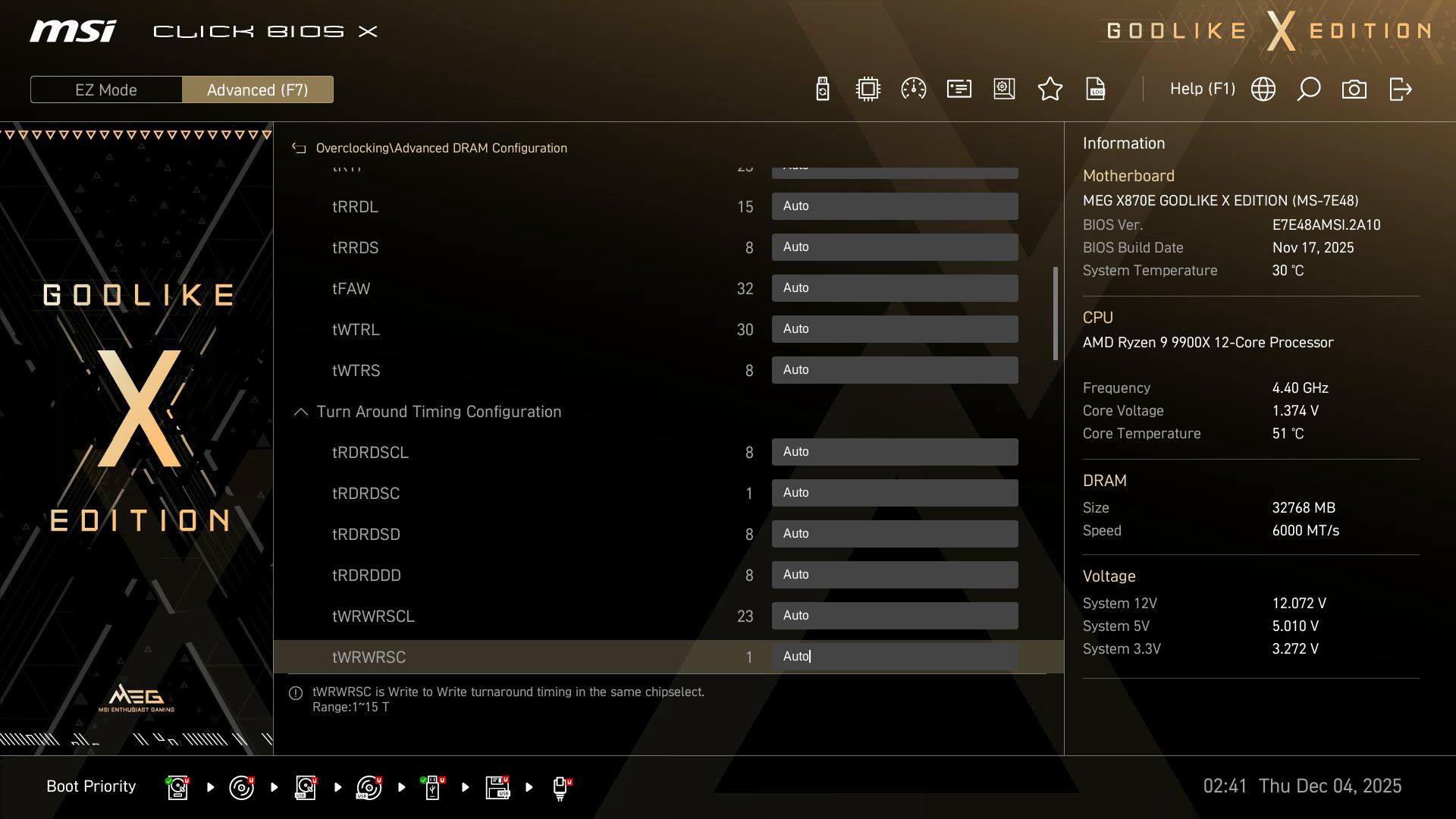Switch to EZ Mode tab
Viewport: 1456px width, 819px height.
click(x=105, y=89)
